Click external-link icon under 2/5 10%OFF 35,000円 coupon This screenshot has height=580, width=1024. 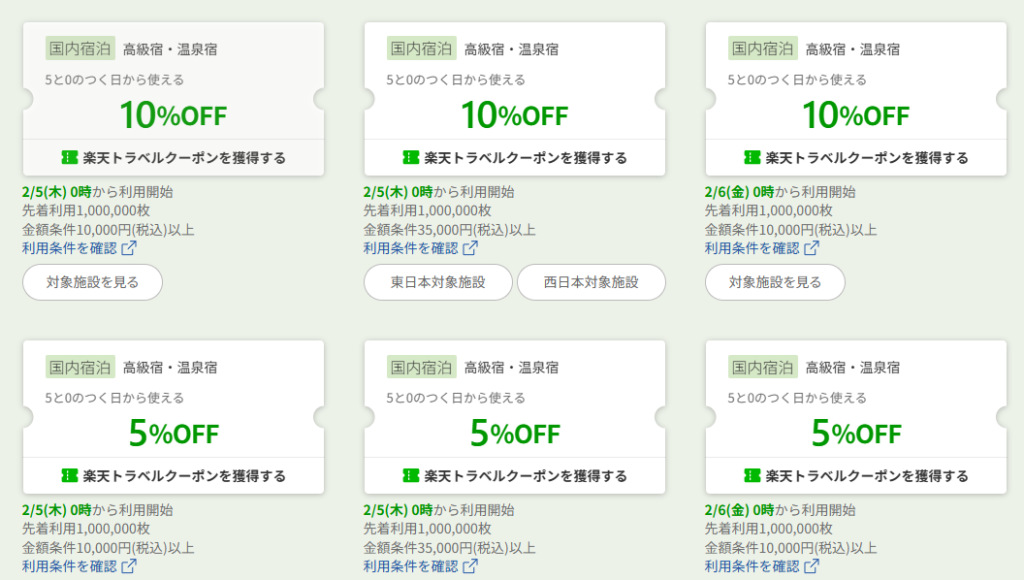pyautogui.click(x=470, y=248)
